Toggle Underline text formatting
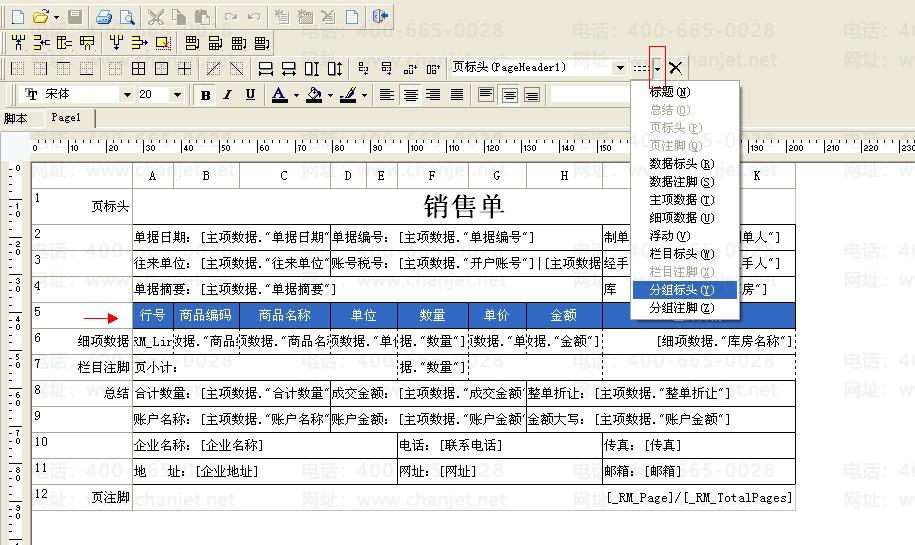Image resolution: width=915 pixels, height=545 pixels. (x=250, y=95)
